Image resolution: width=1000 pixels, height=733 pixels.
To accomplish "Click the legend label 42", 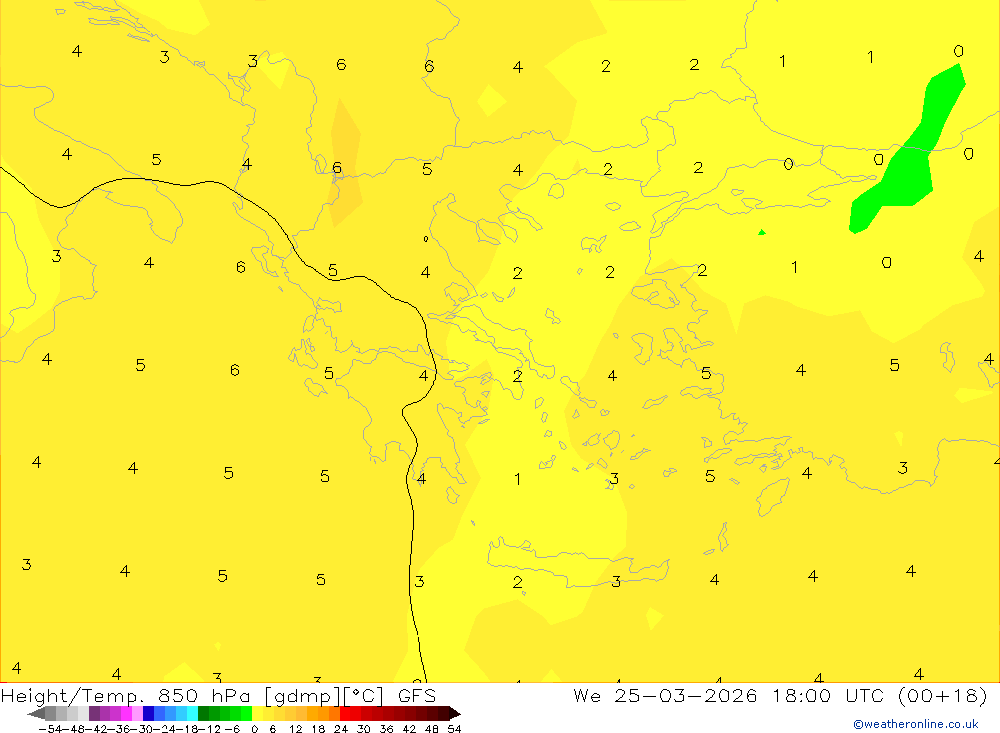I will 409,729.
